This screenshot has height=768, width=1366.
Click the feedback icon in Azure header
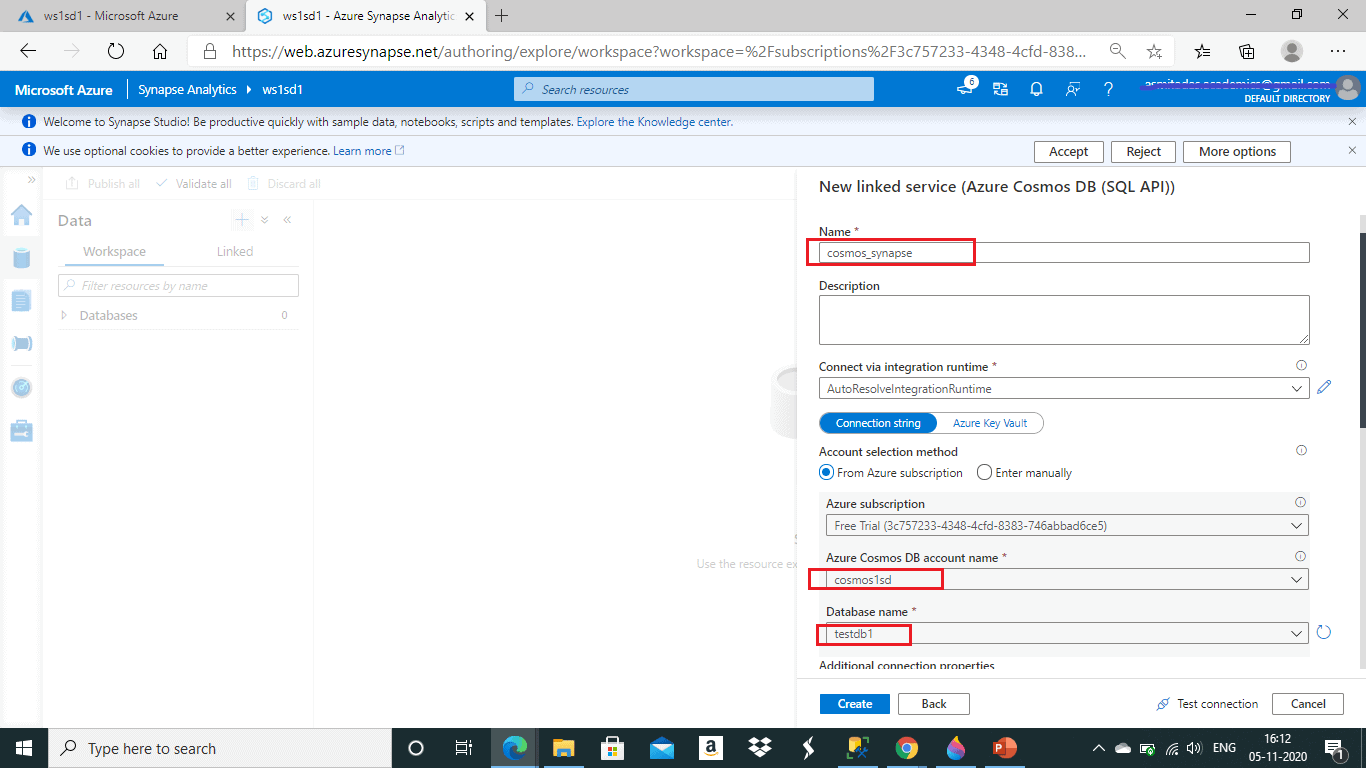[x=1072, y=89]
